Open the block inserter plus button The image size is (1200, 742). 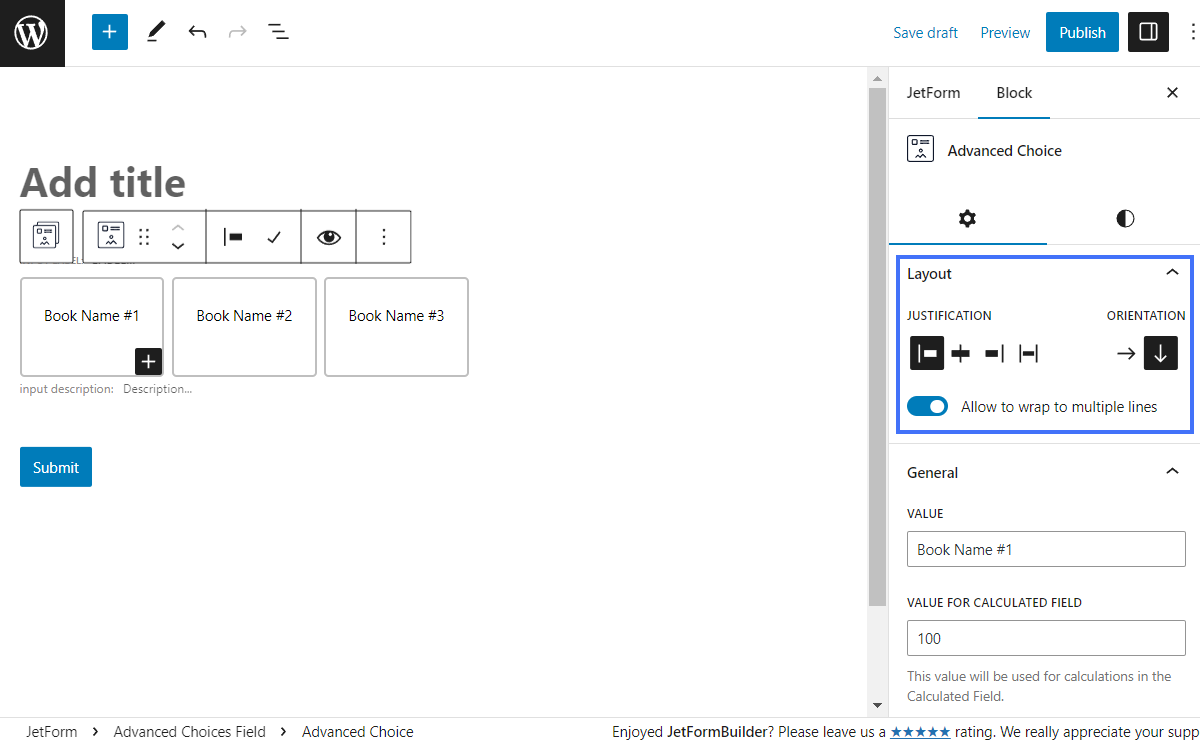click(110, 32)
